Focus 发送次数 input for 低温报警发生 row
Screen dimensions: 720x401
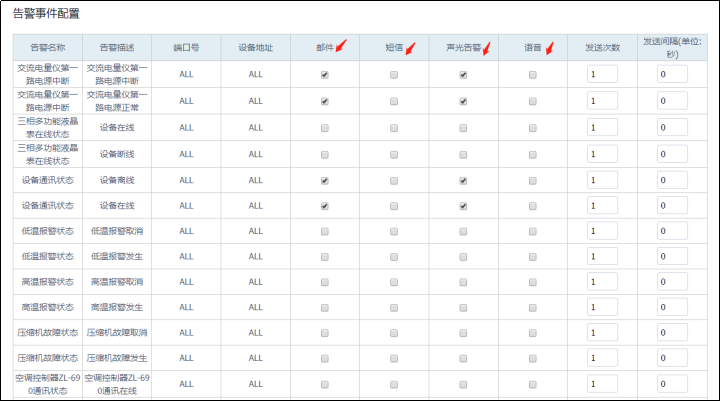(602, 257)
